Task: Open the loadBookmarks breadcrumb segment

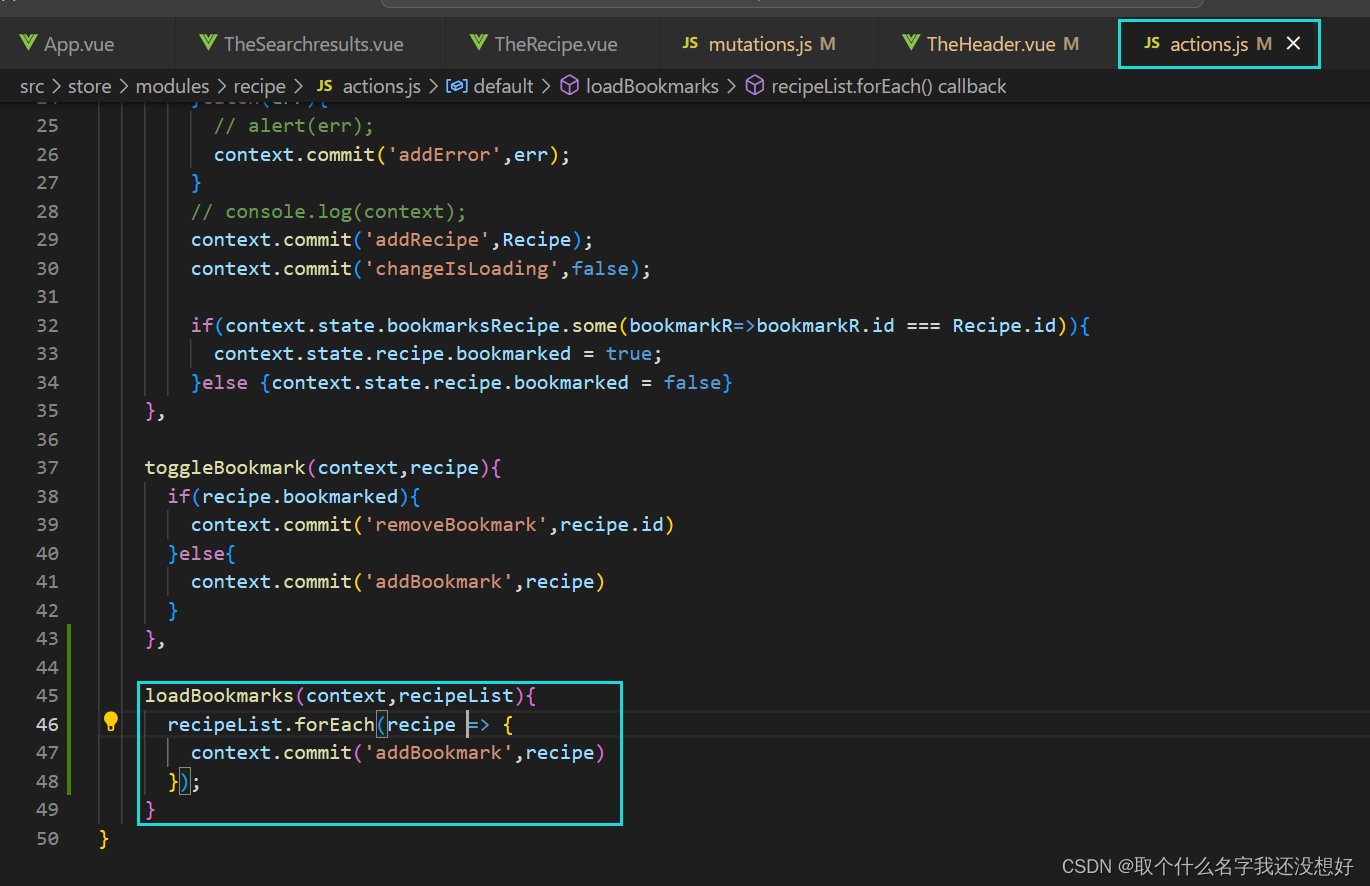Action: point(652,86)
